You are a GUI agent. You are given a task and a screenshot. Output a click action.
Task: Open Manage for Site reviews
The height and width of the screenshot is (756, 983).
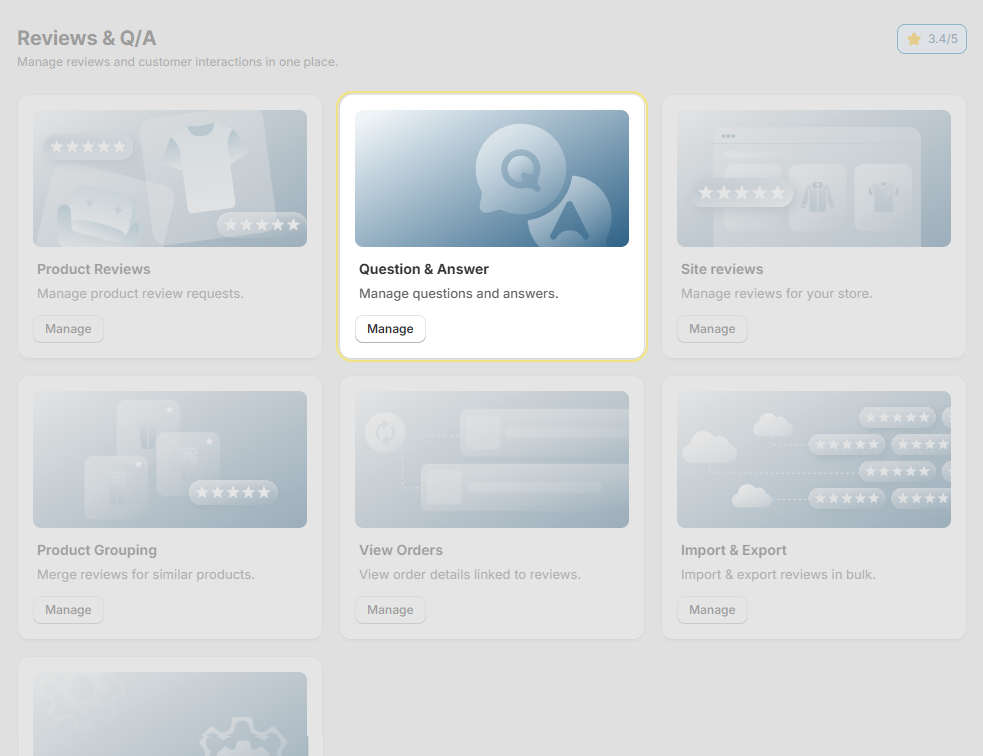(x=712, y=329)
